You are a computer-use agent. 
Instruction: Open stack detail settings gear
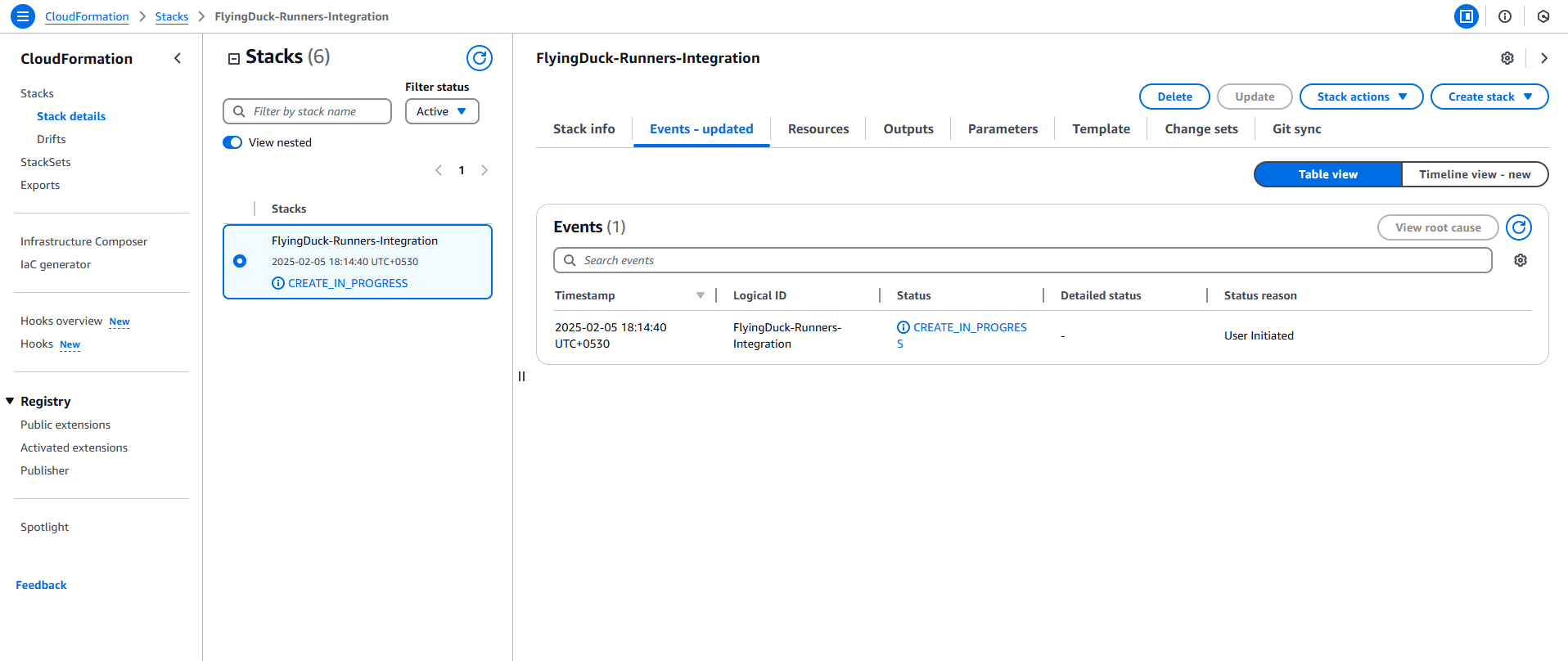tap(1507, 58)
